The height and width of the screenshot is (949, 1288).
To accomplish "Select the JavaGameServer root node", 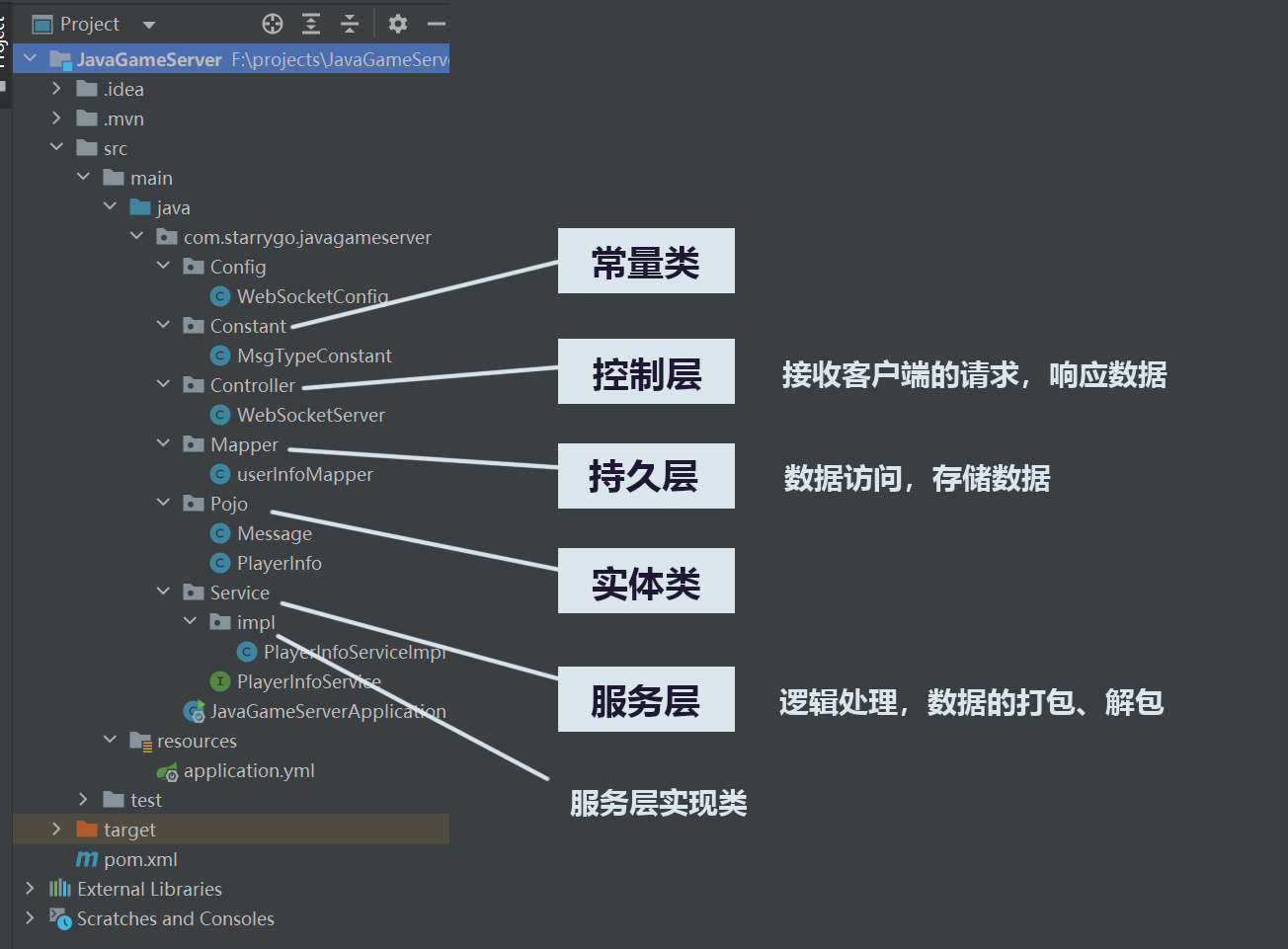I will click(148, 58).
